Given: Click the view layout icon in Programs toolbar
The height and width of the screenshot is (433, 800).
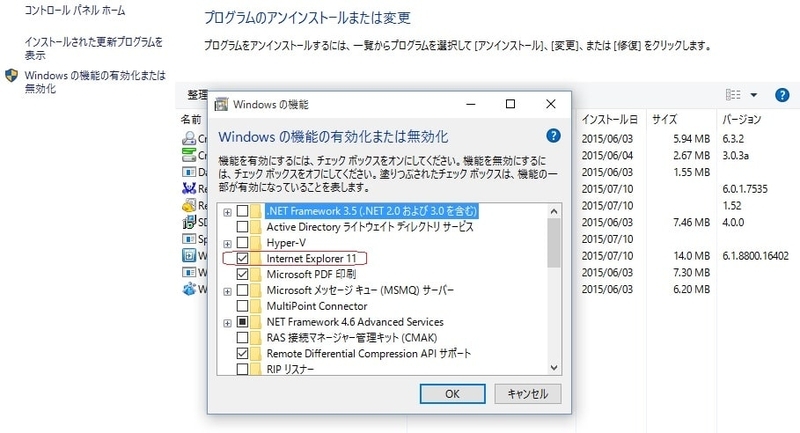Looking at the screenshot, I should (x=733, y=94).
